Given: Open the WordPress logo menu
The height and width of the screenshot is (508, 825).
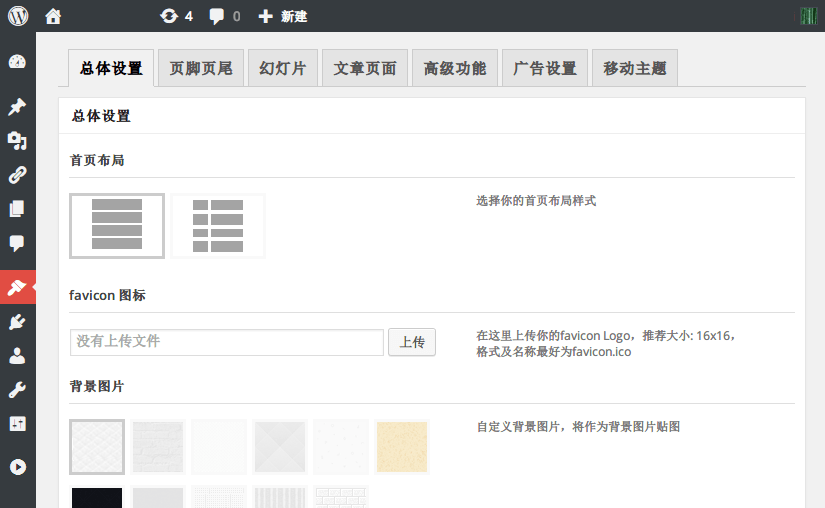Looking at the screenshot, I should tap(18, 16).
